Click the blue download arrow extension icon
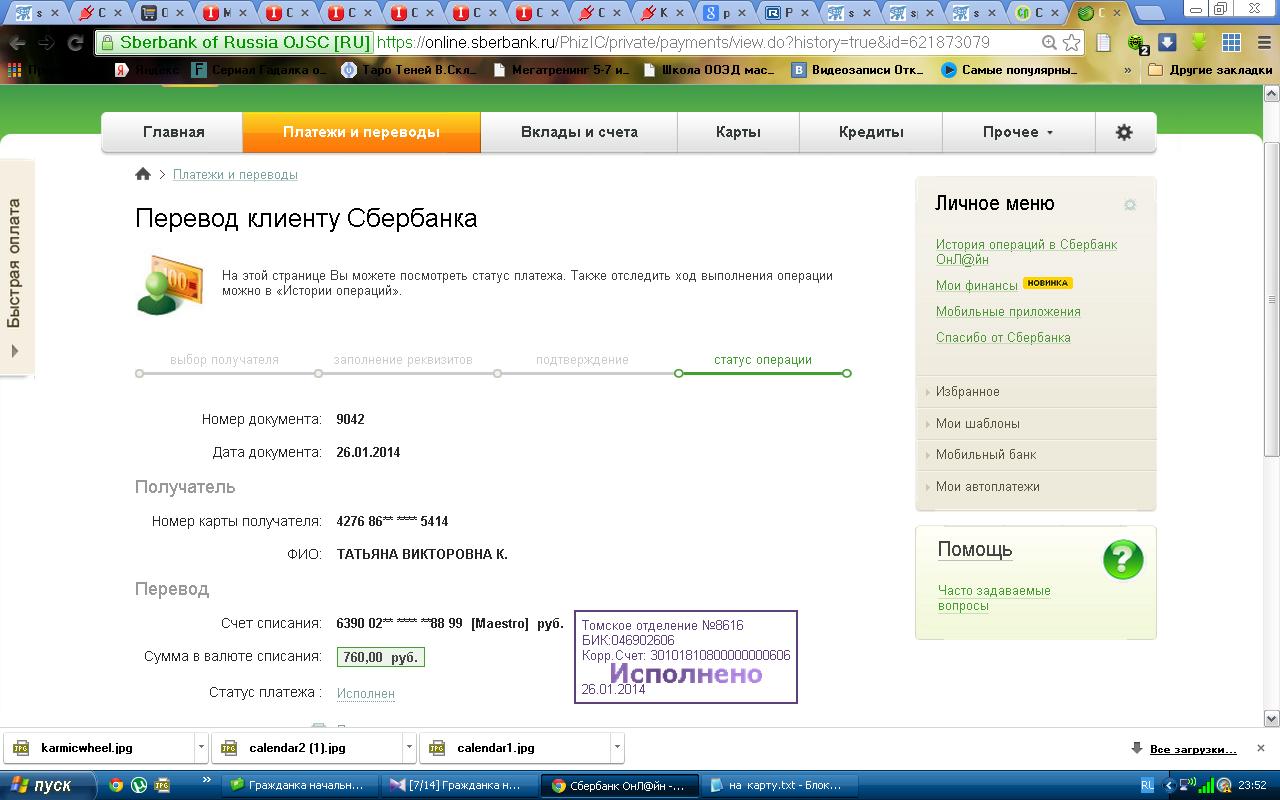Viewport: 1280px width, 800px height. coord(1167,43)
